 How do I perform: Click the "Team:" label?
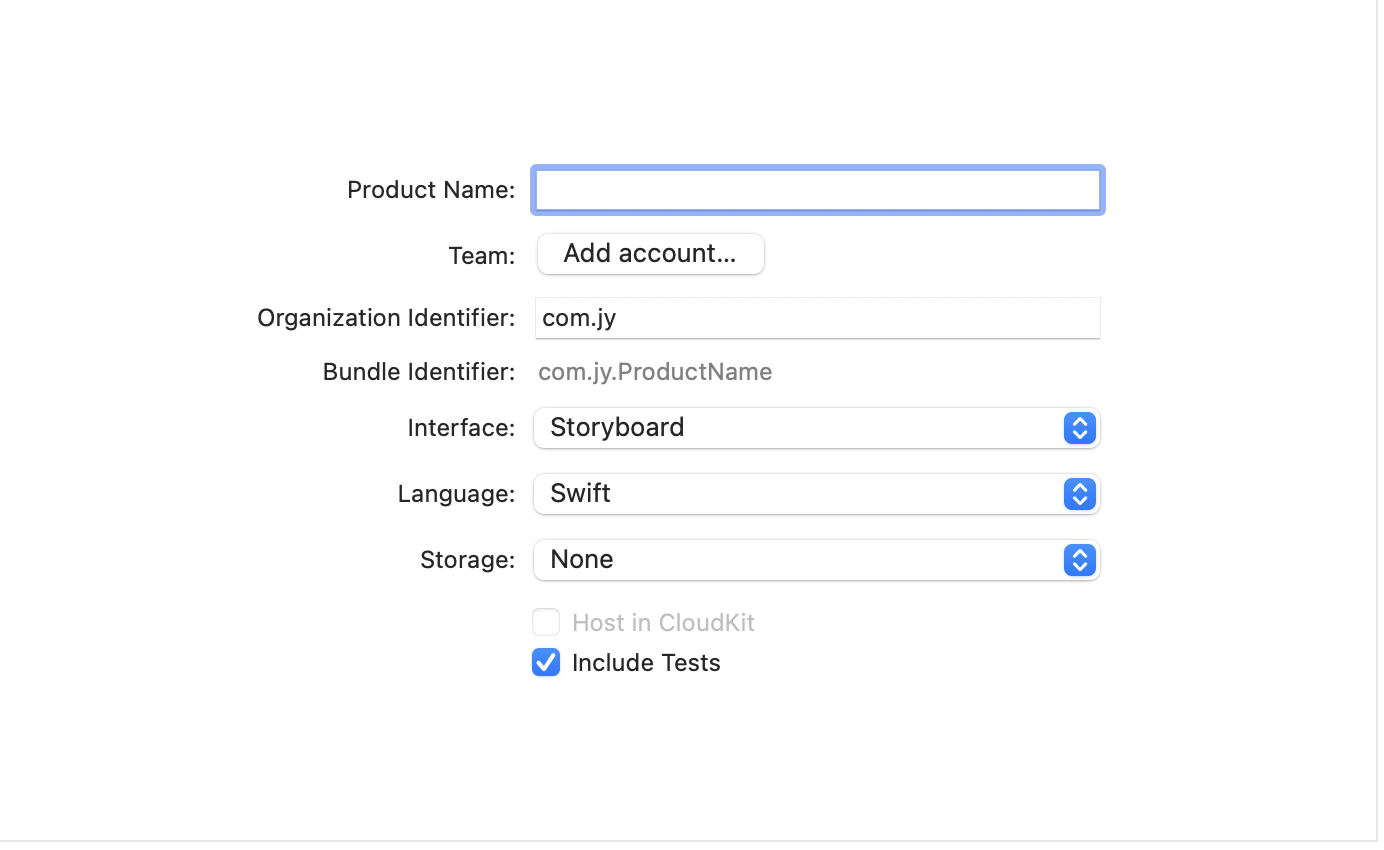point(482,256)
